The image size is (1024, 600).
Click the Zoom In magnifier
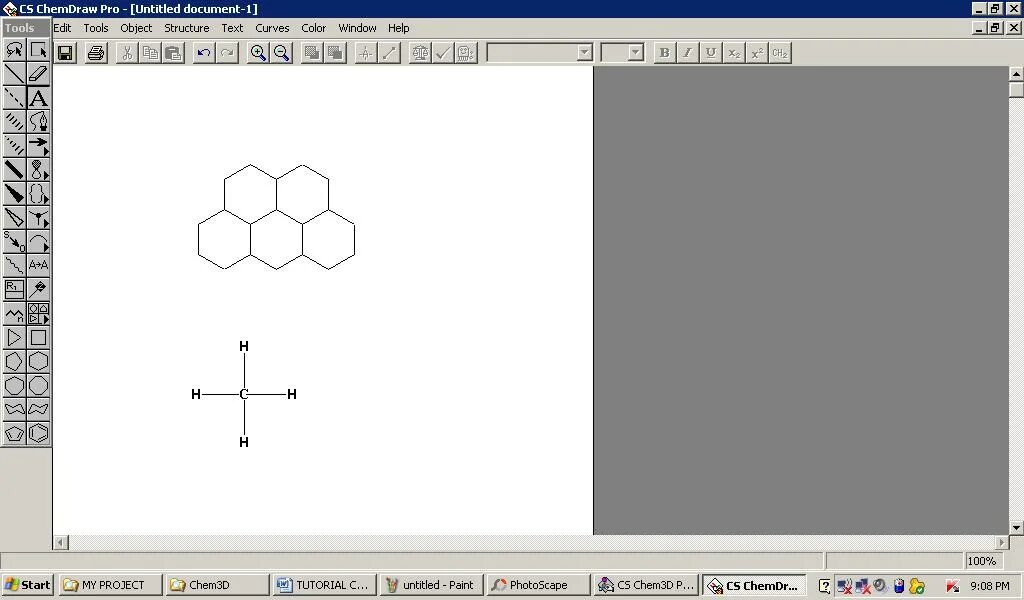pos(259,53)
